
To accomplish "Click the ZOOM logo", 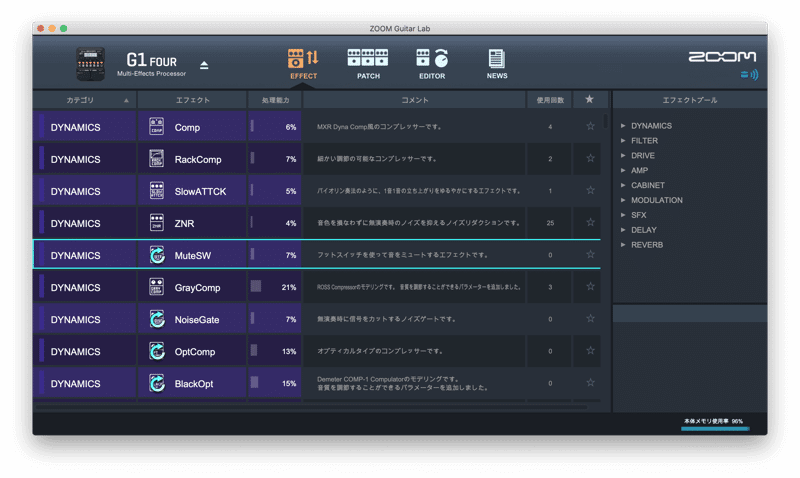I will click(722, 57).
